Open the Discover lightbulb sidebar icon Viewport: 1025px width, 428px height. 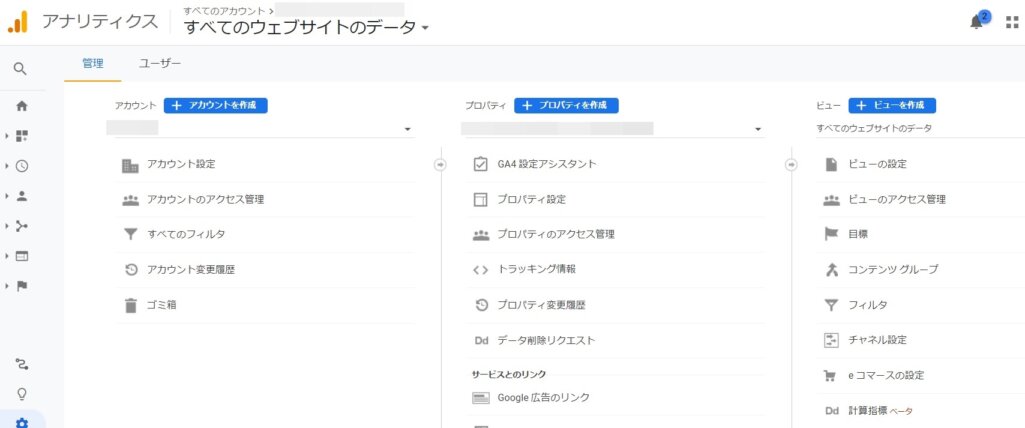[x=22, y=394]
